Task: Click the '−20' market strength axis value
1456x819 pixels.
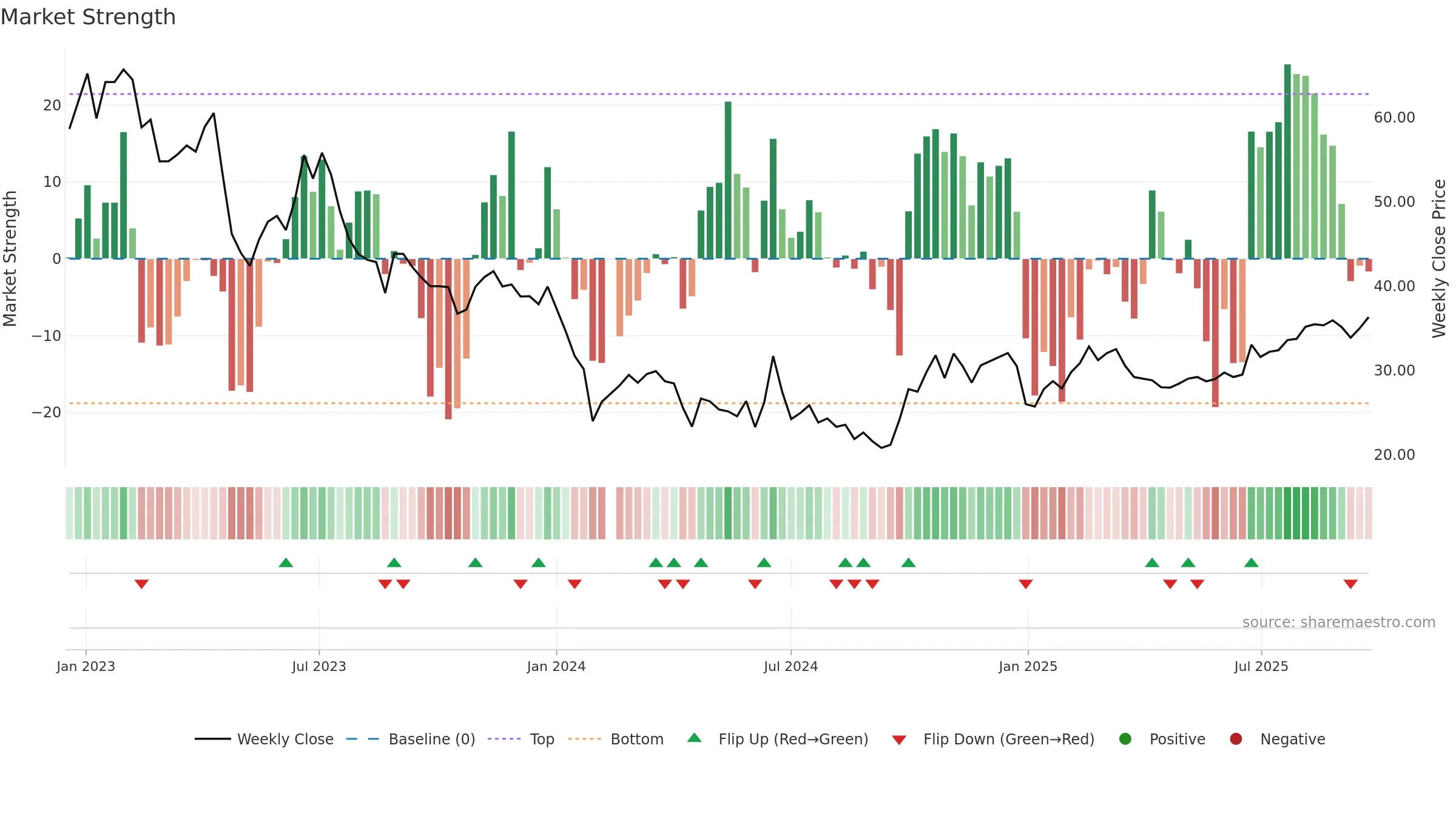Action: point(47,413)
